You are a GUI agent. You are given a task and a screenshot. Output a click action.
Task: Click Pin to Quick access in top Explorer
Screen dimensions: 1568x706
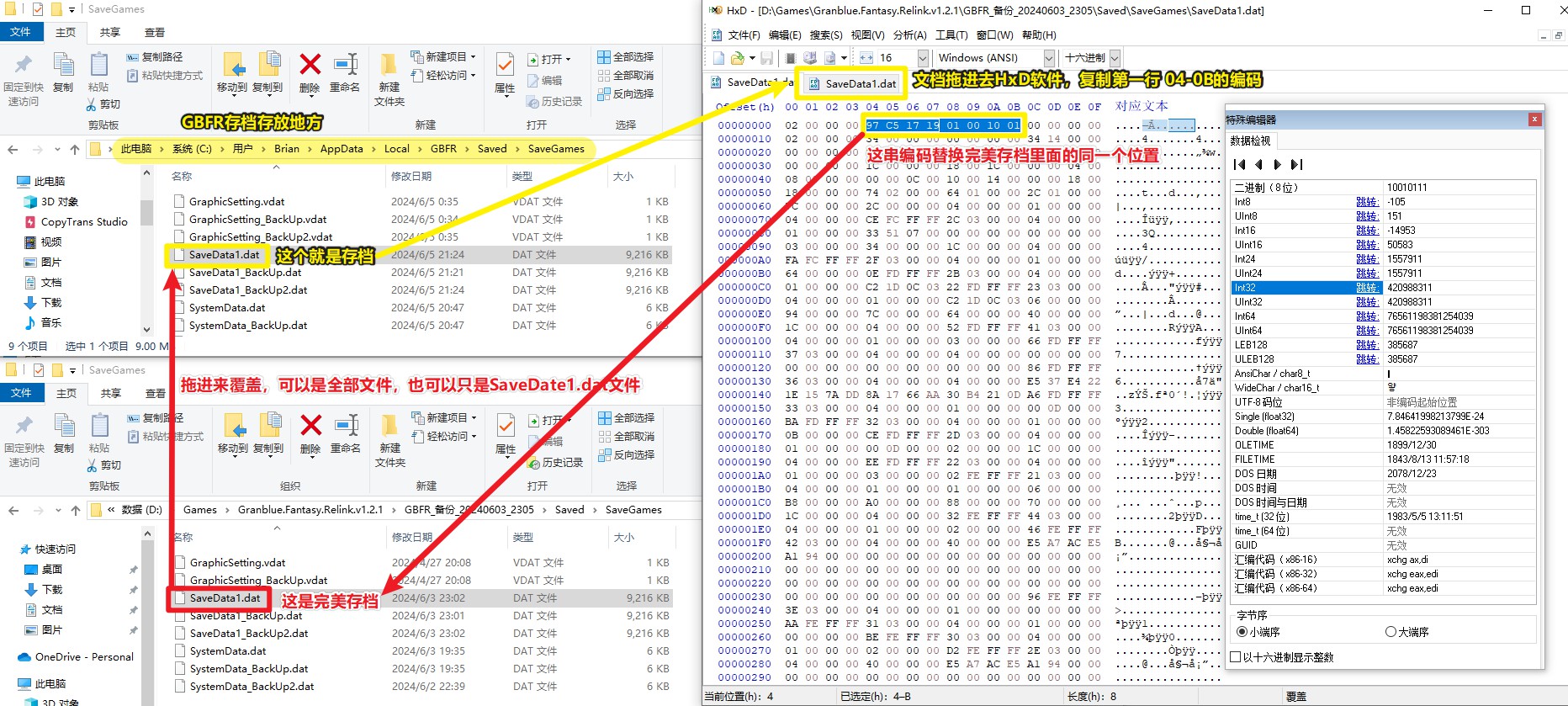click(24, 79)
